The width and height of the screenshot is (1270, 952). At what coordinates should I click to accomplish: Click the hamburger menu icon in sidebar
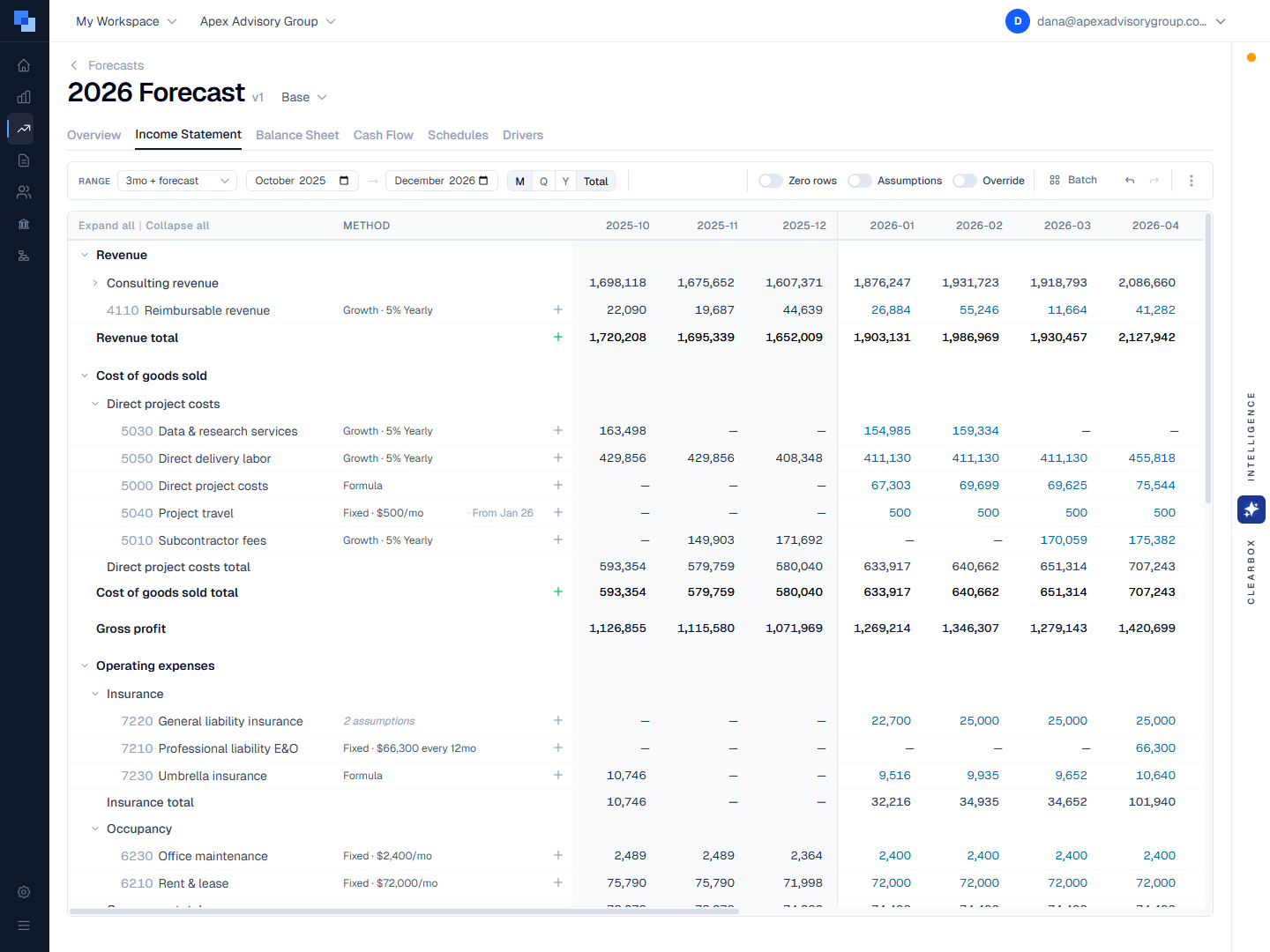coord(24,926)
